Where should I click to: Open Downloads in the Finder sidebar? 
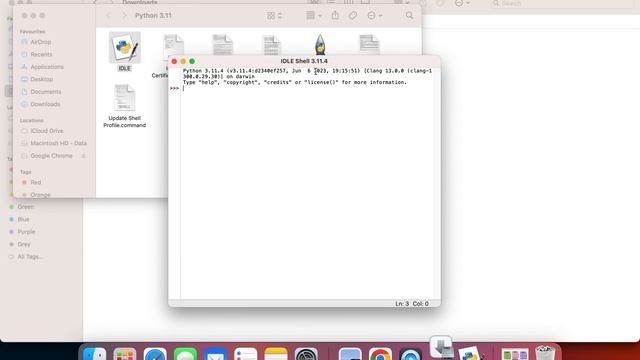(45, 104)
